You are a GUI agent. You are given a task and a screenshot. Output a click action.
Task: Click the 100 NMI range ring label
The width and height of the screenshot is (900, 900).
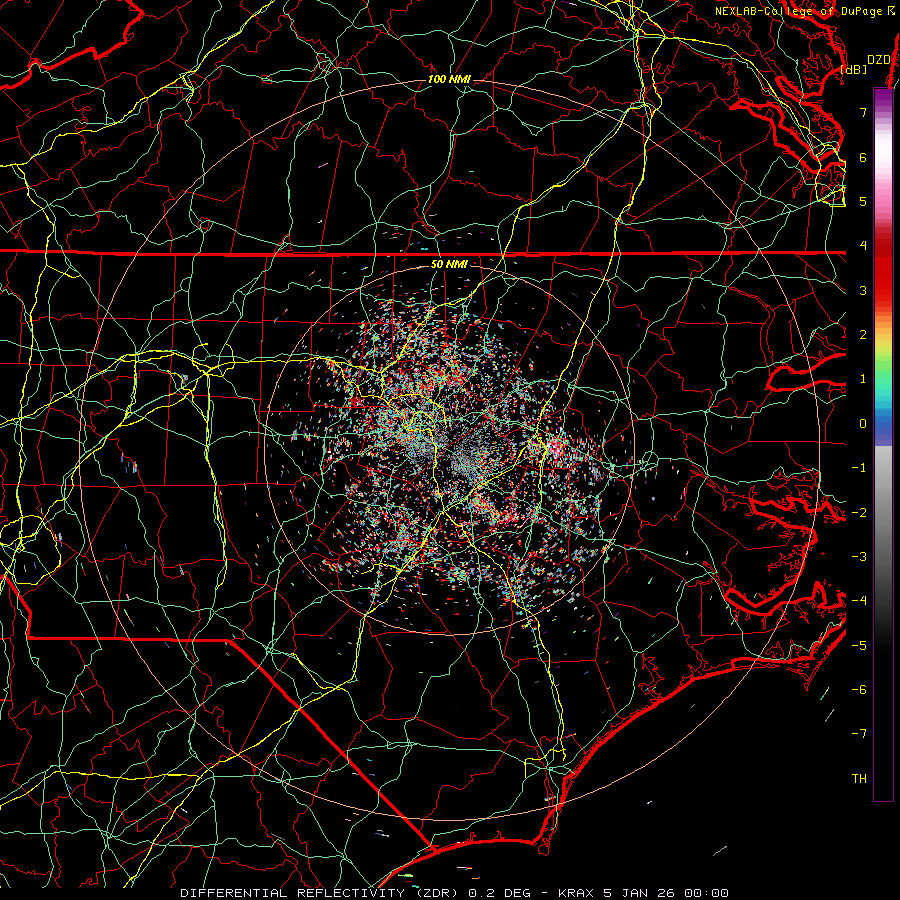tap(449, 79)
